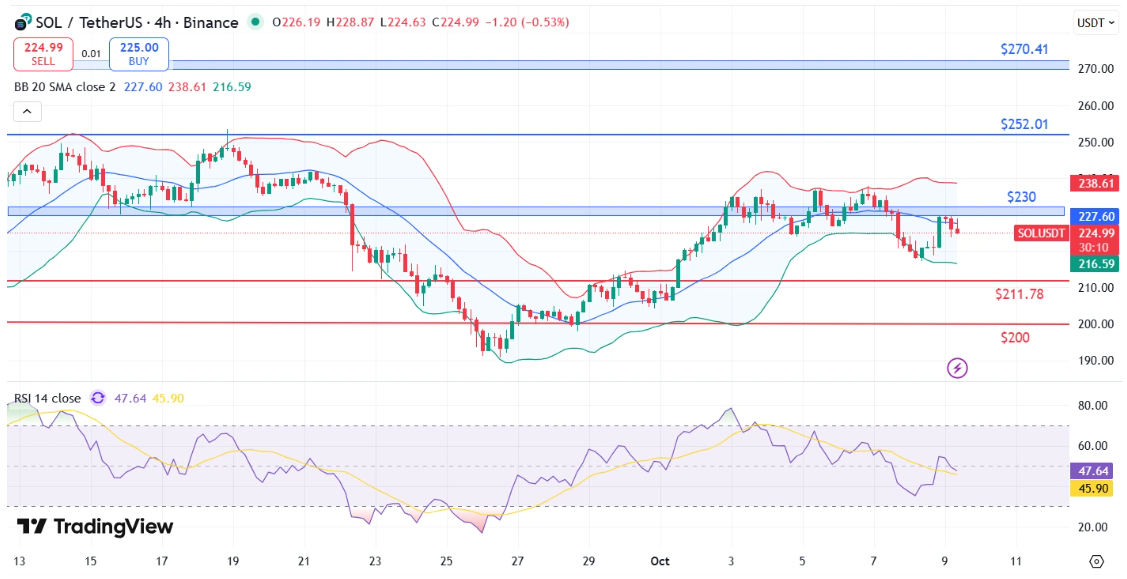The height and width of the screenshot is (579, 1127).
Task: Select the BB 20 SMA close indicator legend
Action: (65, 87)
